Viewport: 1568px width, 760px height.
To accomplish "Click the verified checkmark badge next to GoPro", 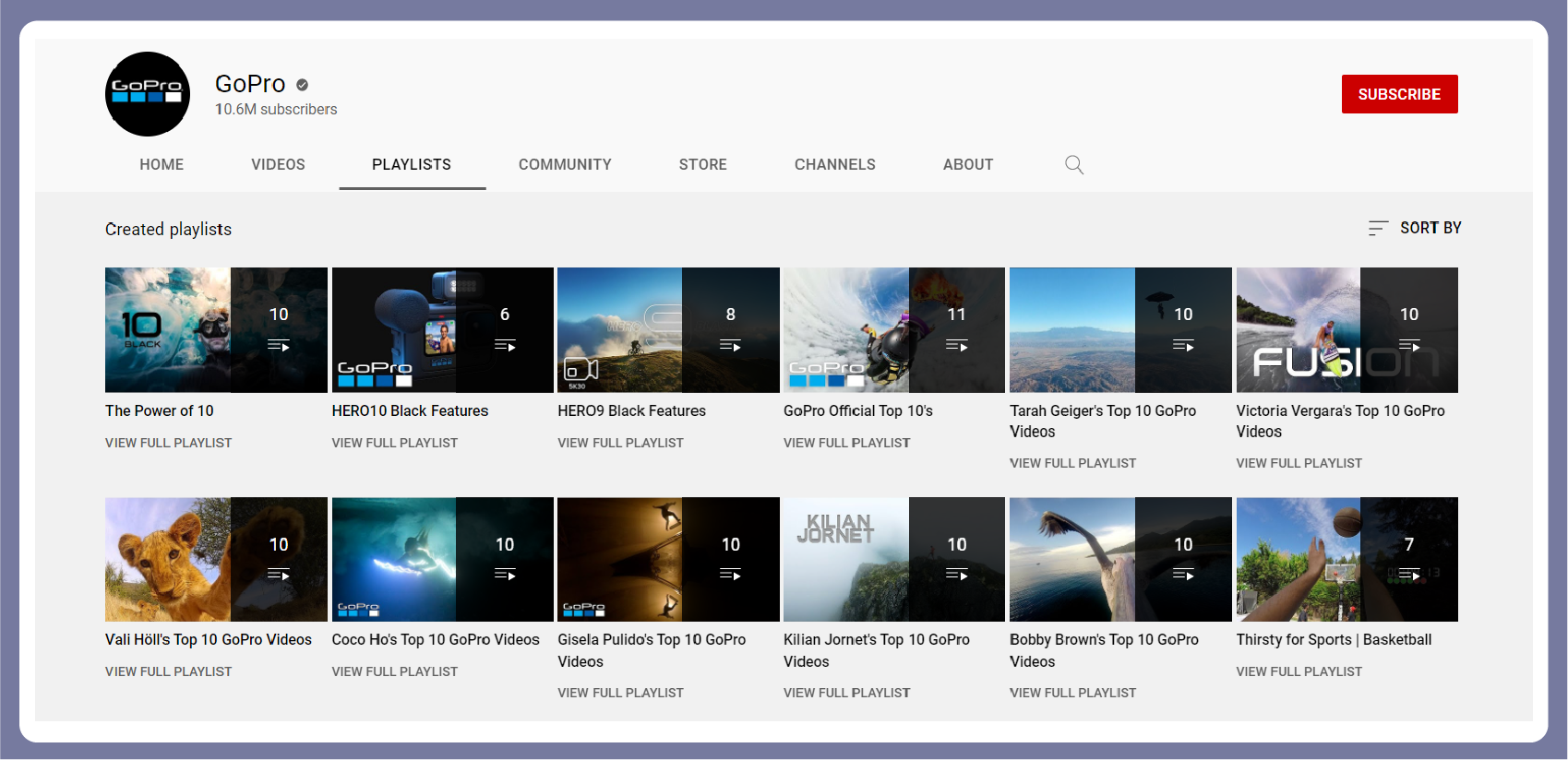I will (302, 85).
